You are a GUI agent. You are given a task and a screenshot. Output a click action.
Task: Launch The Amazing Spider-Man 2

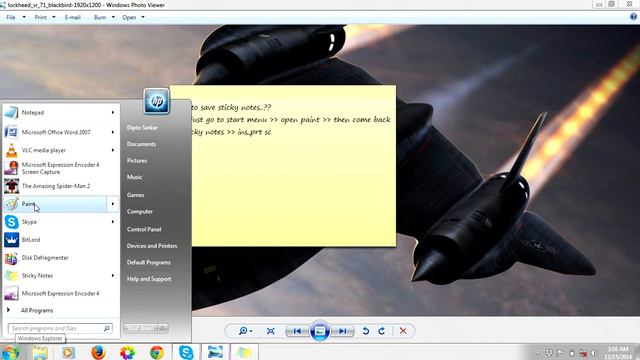pos(60,186)
